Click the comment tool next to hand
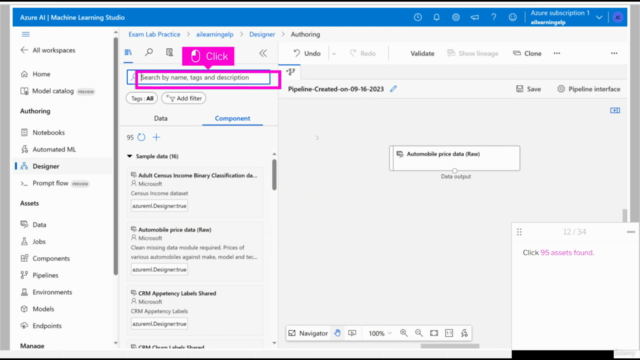This screenshot has width=640, height=360. [x=352, y=333]
